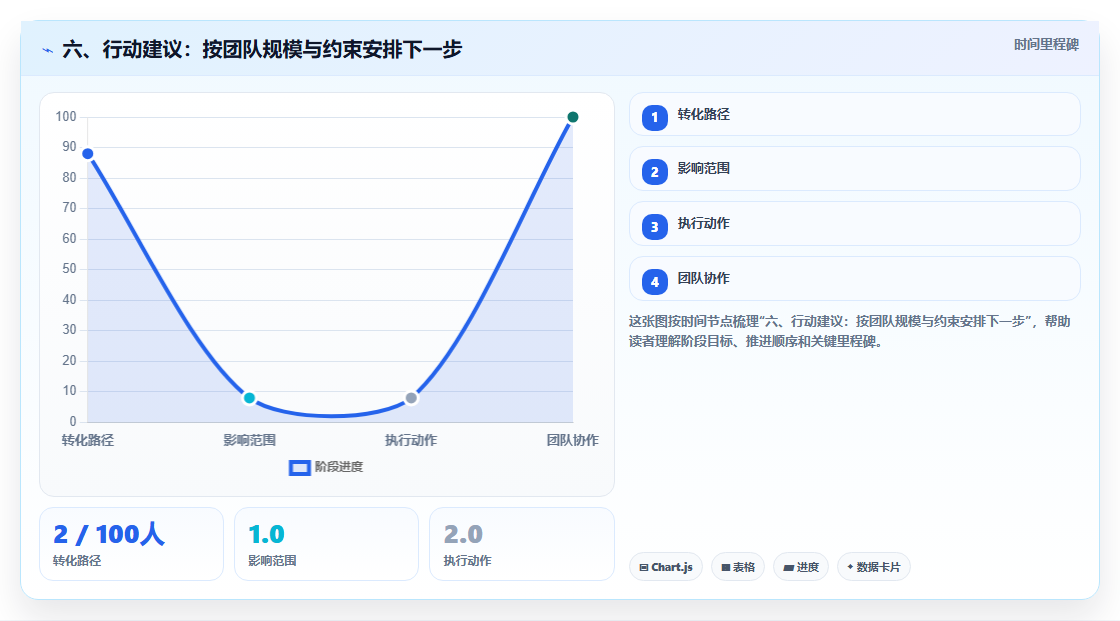
Task: Click the x-axis label 转化路径
Action: (88, 440)
